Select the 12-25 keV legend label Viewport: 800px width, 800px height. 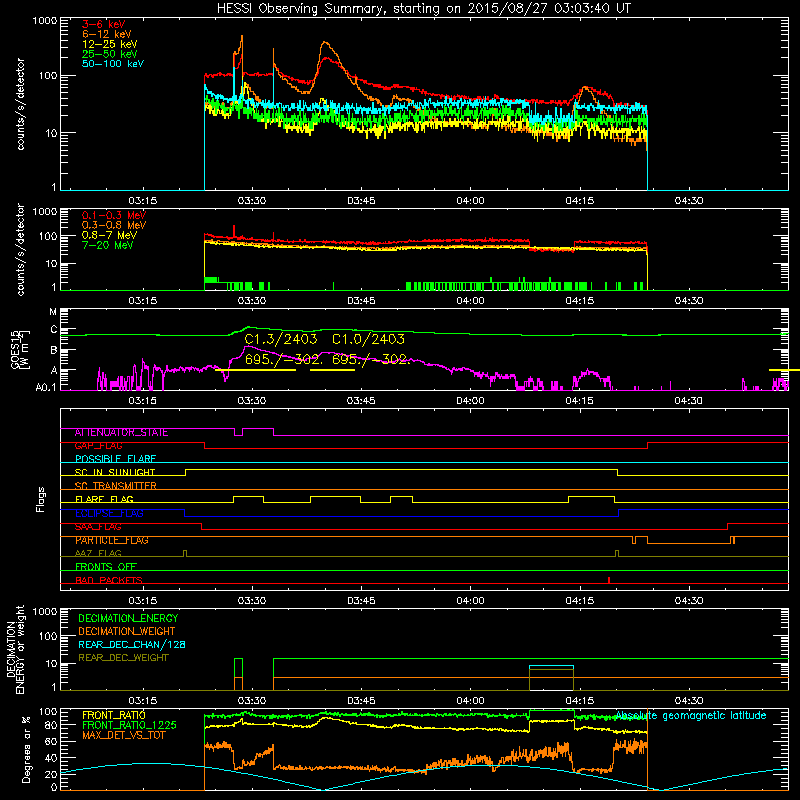click(x=110, y=44)
